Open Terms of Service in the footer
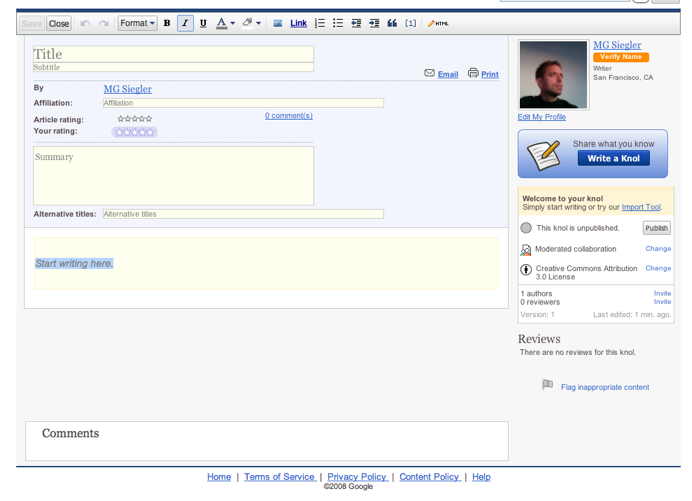This screenshot has width=692, height=501. pos(280,477)
